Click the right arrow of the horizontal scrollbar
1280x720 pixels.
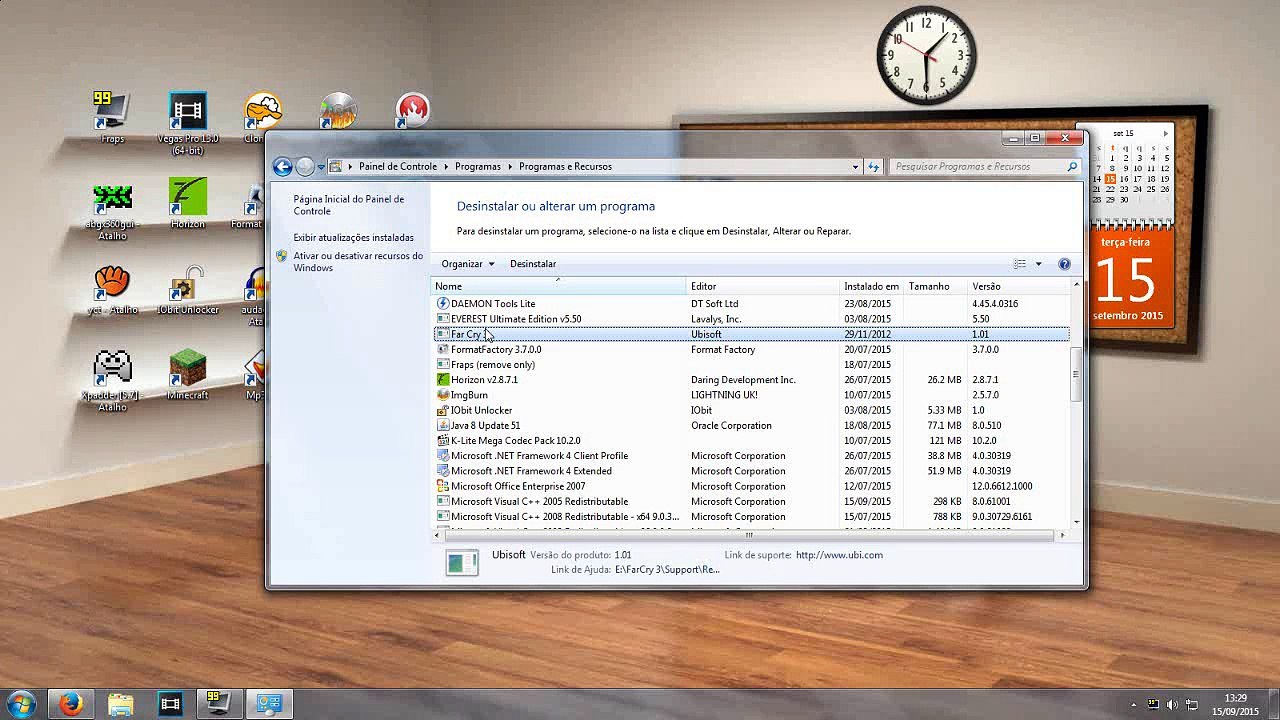click(x=1062, y=535)
